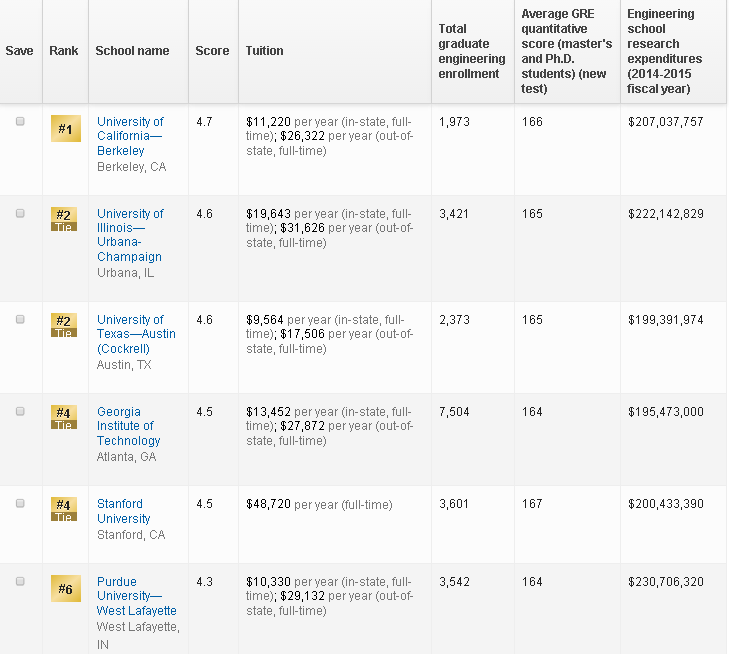729x654 pixels.
Task: Click the #1 rank badge for Berkeley
Action: coord(65,129)
